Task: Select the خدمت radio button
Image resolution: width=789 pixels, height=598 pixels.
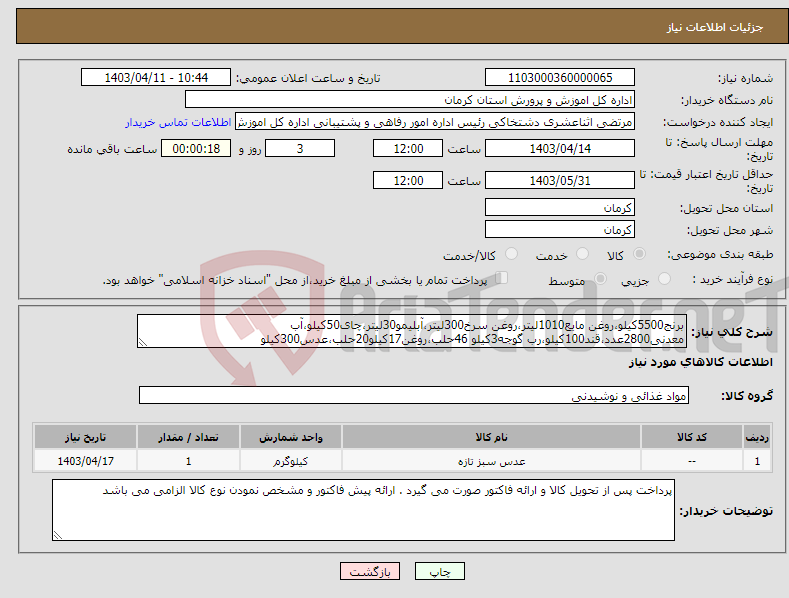Action: coord(582,254)
